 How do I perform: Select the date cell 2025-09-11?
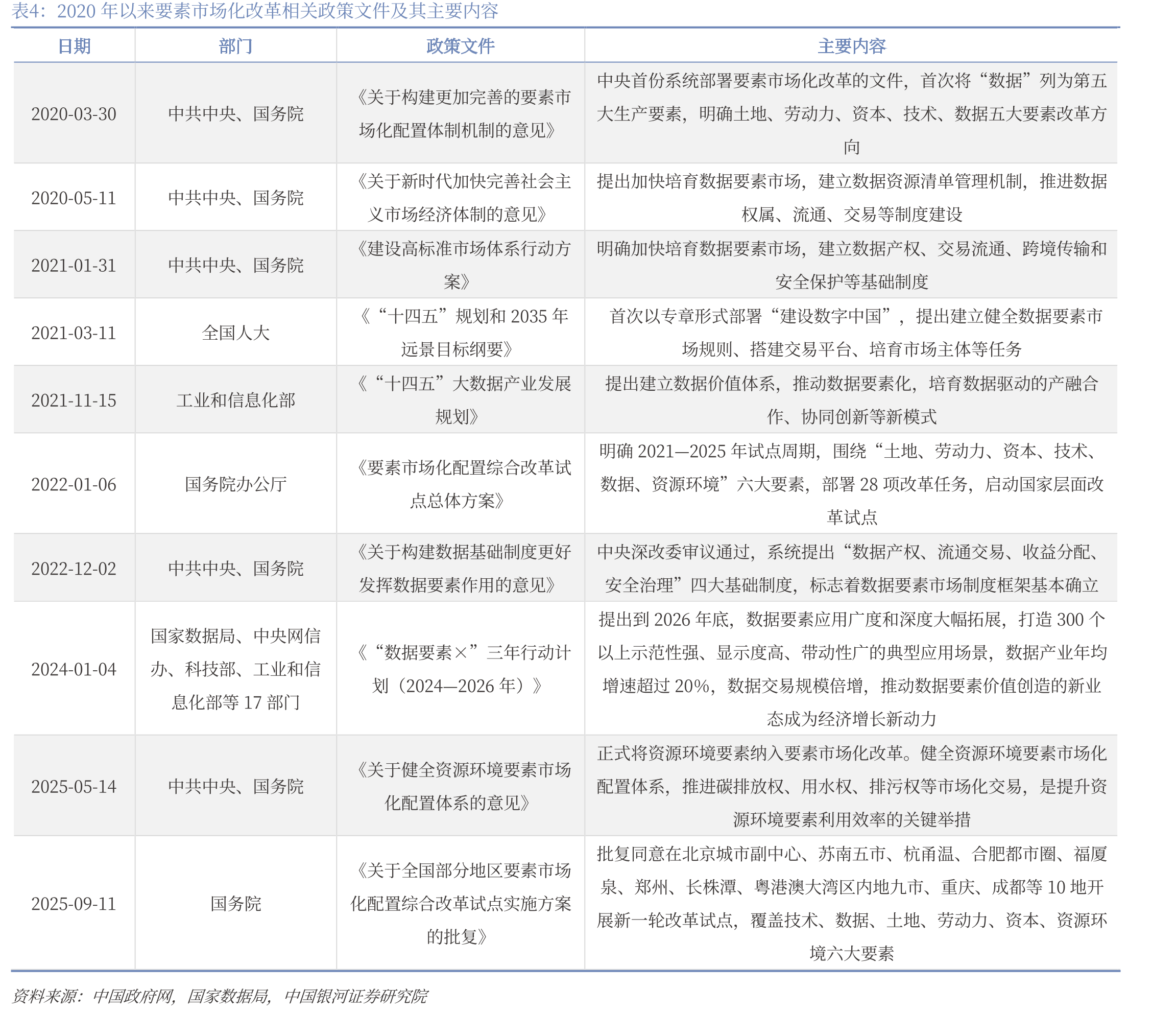pyautogui.click(x=74, y=904)
